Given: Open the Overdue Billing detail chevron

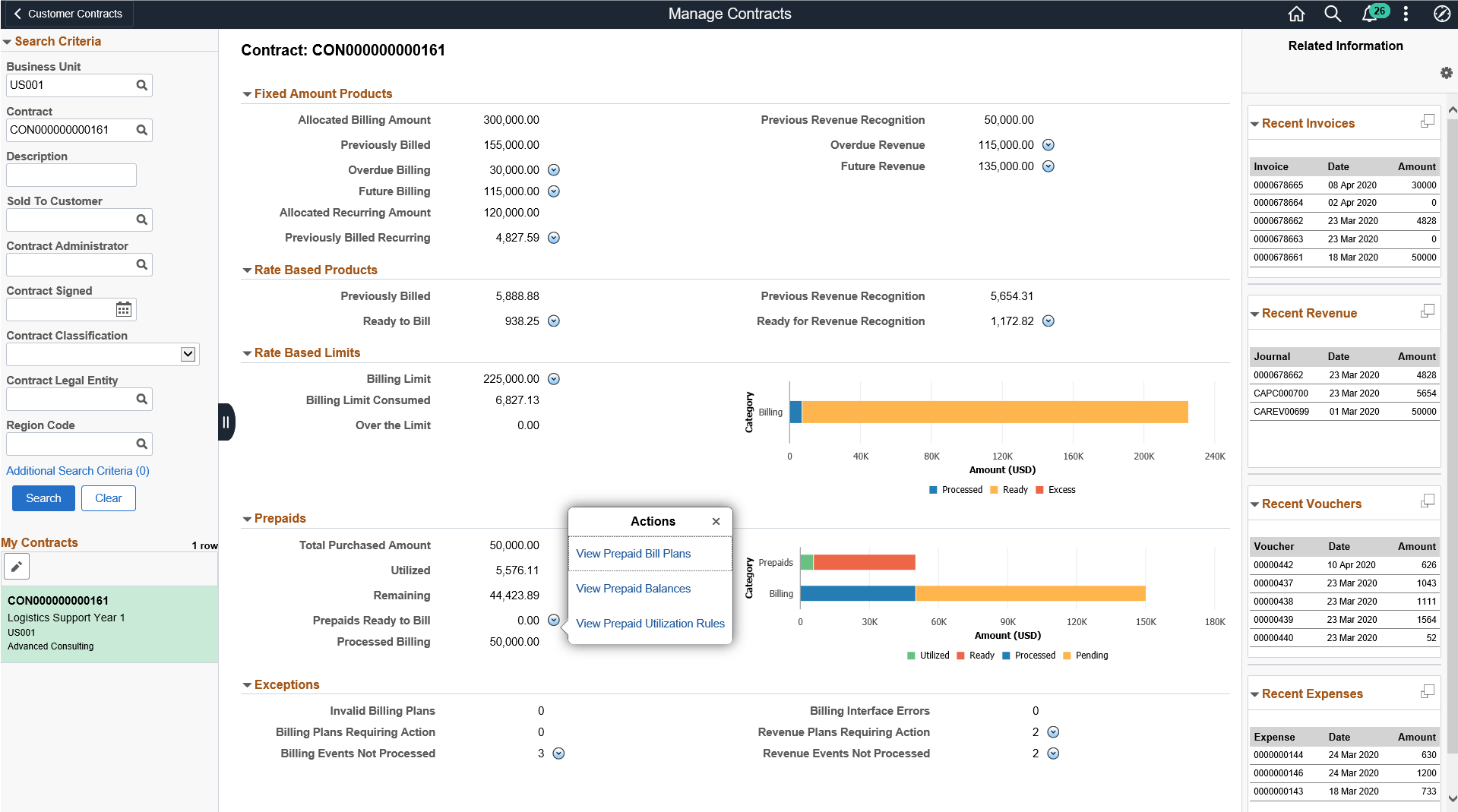Looking at the screenshot, I should [554, 169].
